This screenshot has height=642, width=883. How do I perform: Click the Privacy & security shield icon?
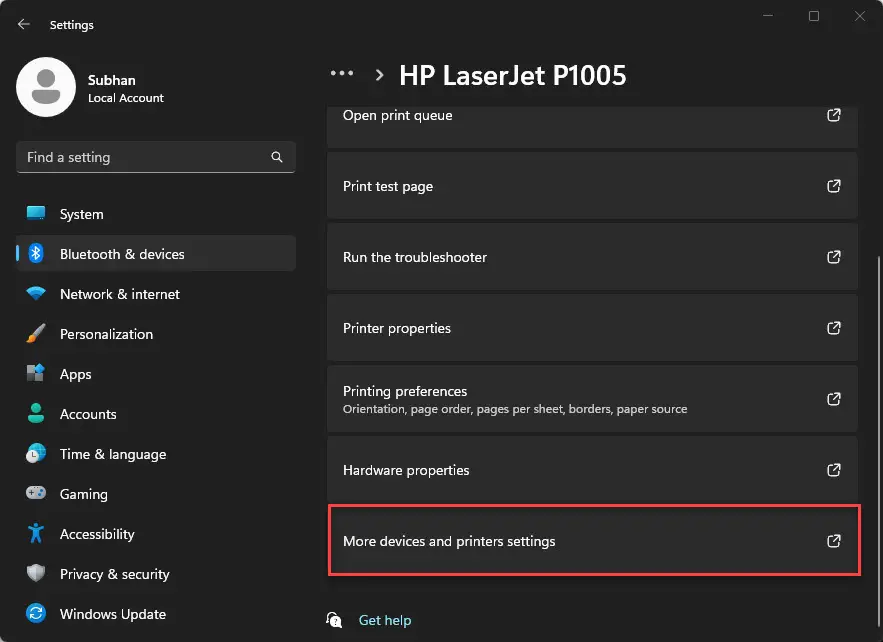click(36, 573)
